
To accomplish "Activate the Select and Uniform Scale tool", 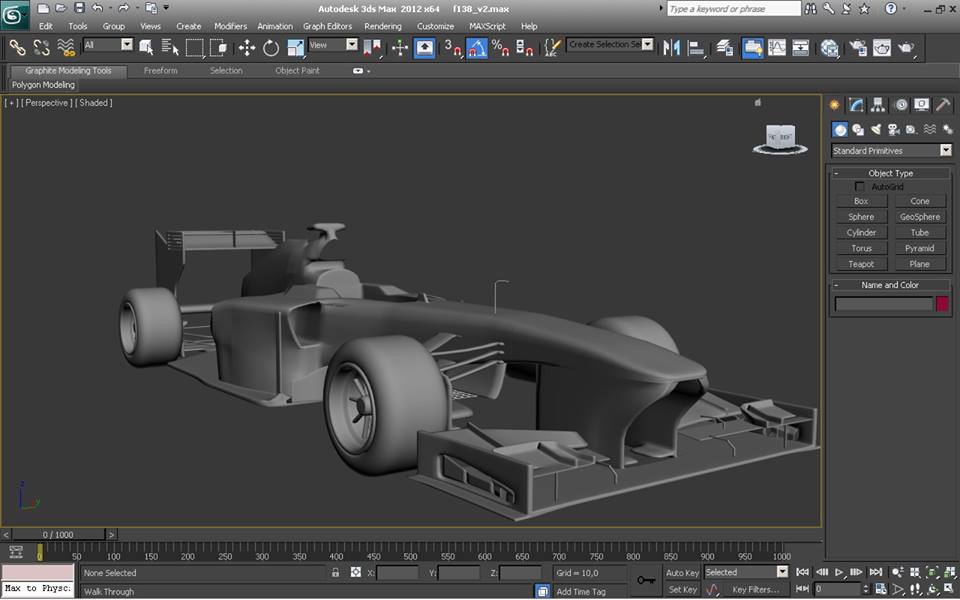I will pos(295,47).
